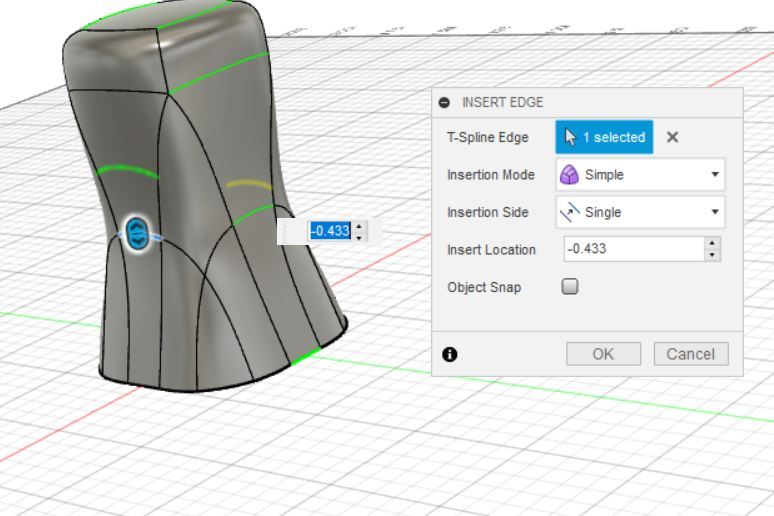Decrease Insert Location with dialog down arrow
The width and height of the screenshot is (774, 516).
tap(712, 255)
